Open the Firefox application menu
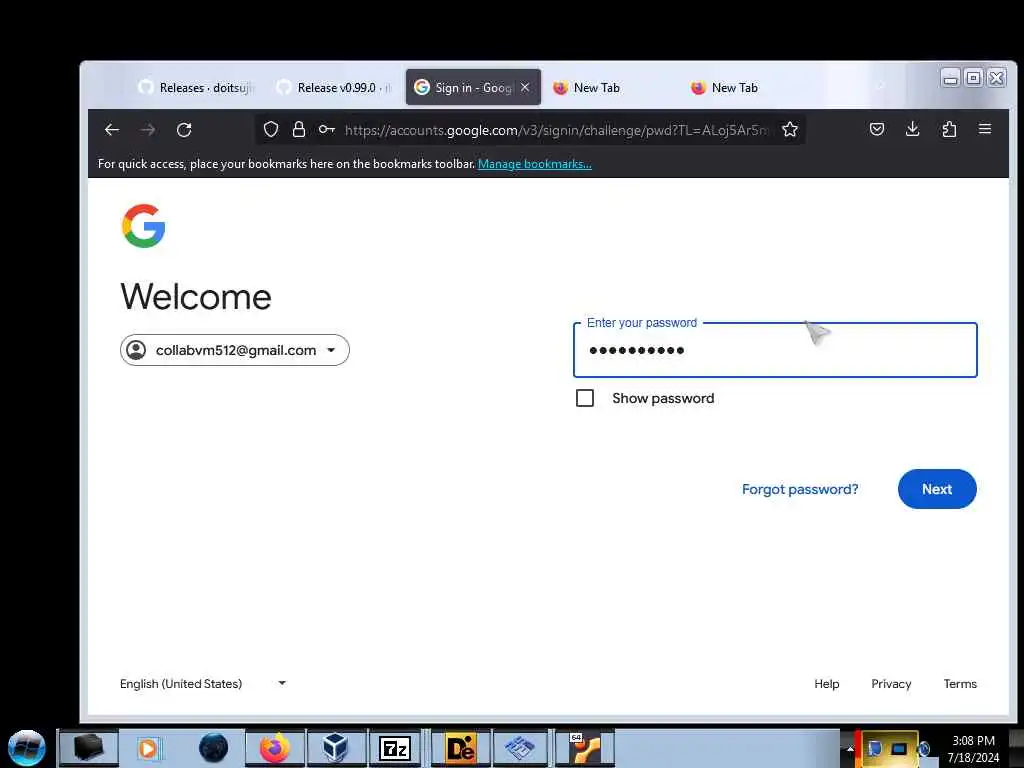The image size is (1024, 768). coord(985,129)
